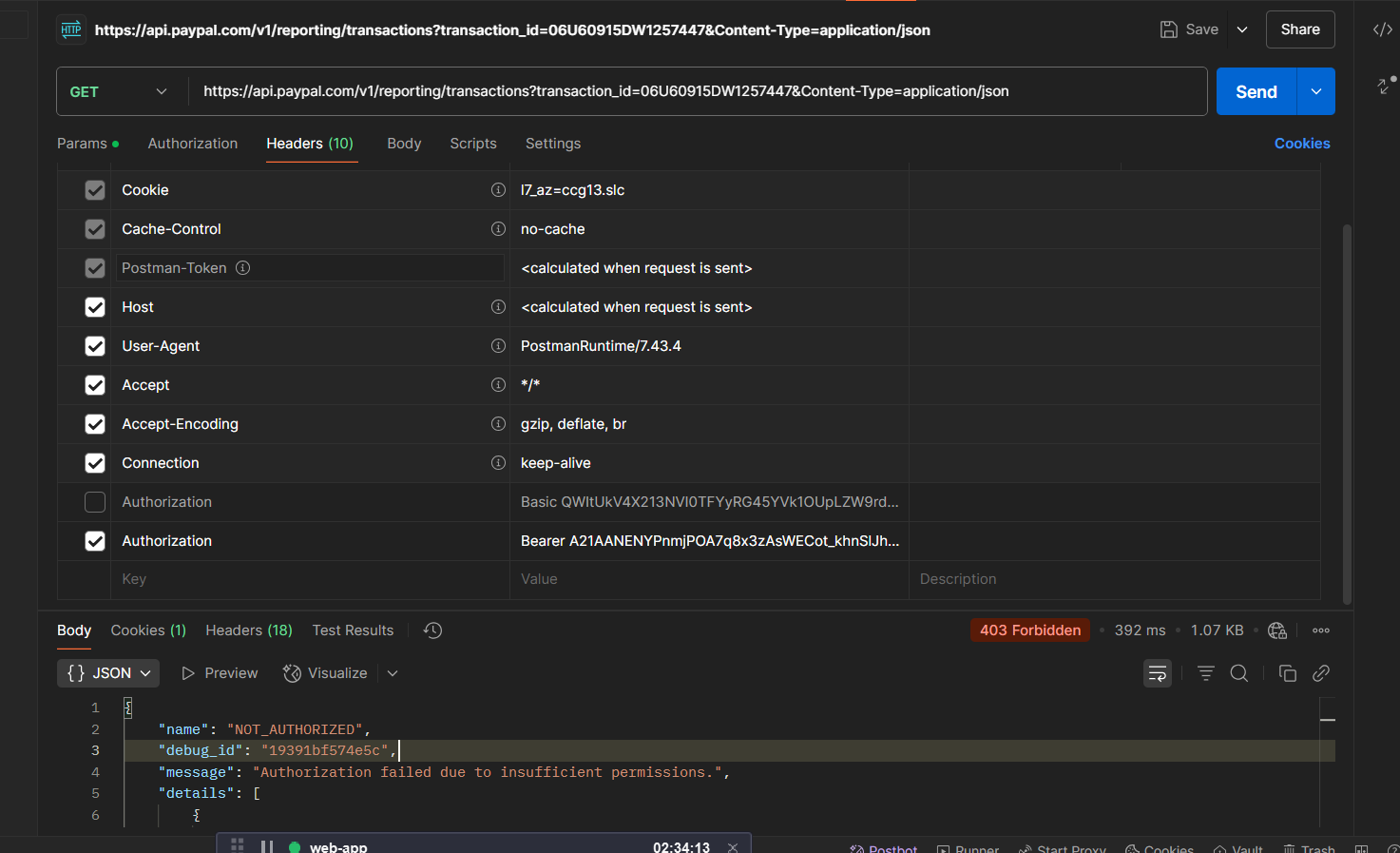Select the response Body tab

click(74, 630)
